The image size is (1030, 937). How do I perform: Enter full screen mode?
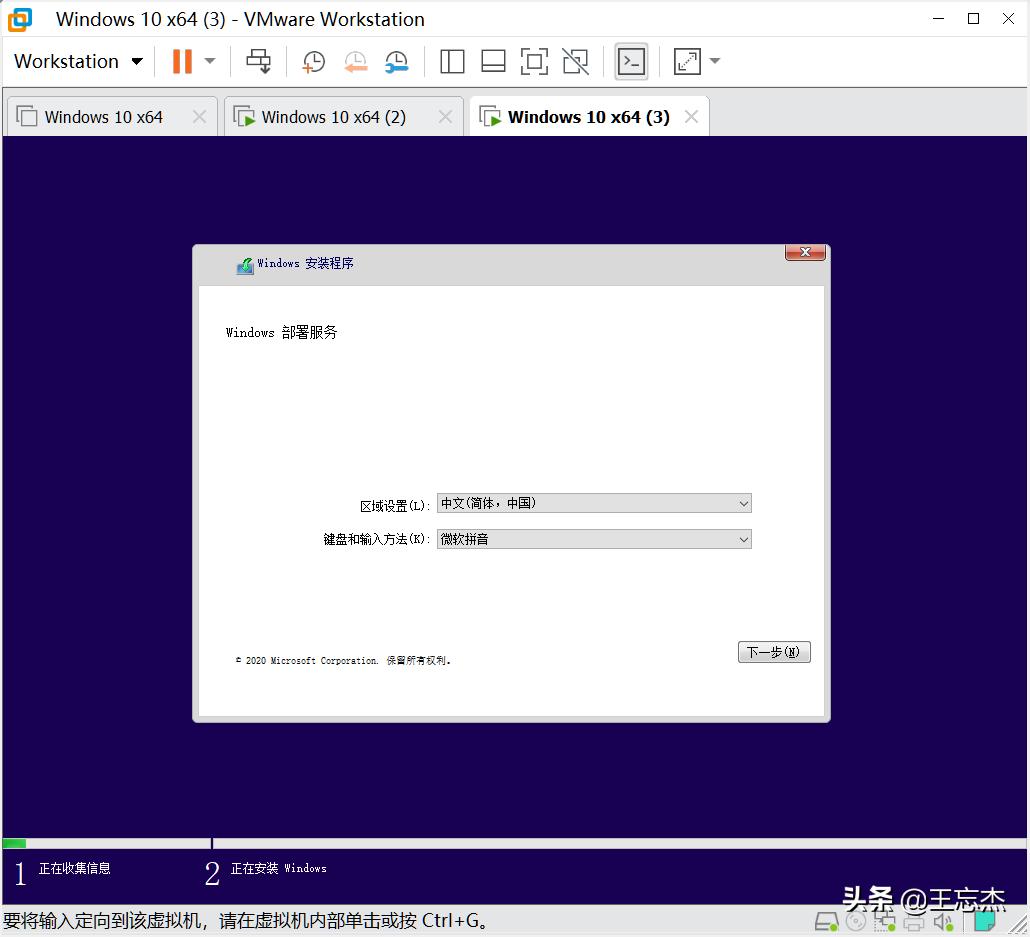point(534,61)
